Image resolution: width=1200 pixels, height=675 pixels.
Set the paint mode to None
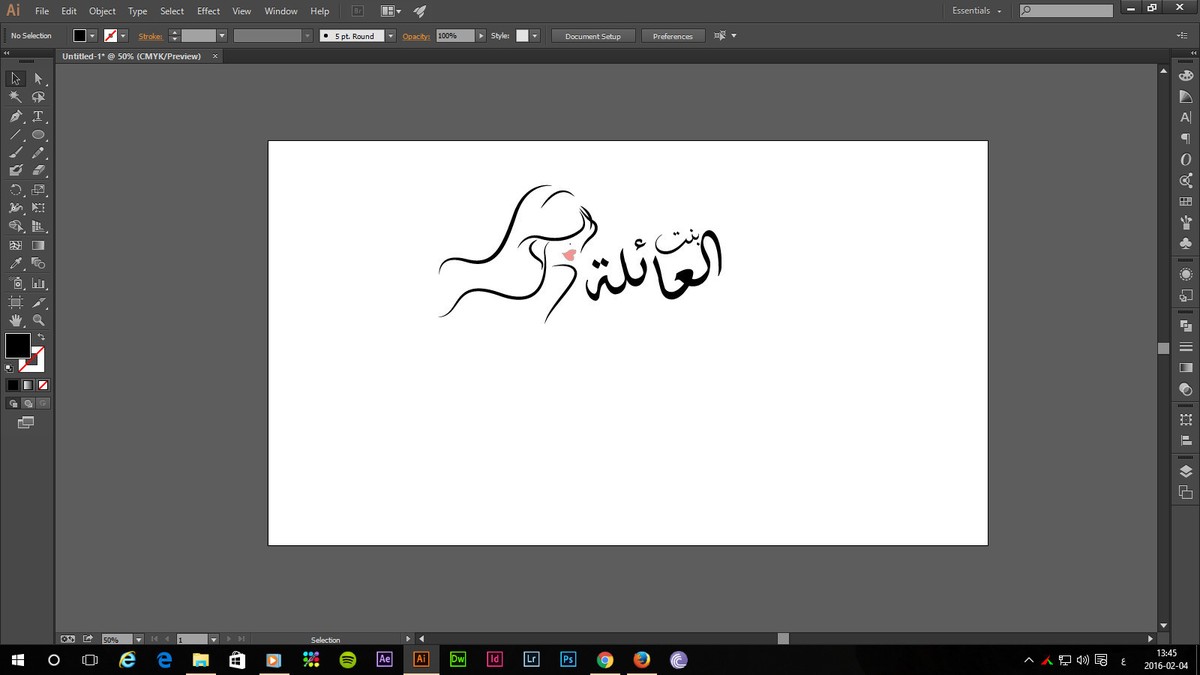(x=43, y=385)
